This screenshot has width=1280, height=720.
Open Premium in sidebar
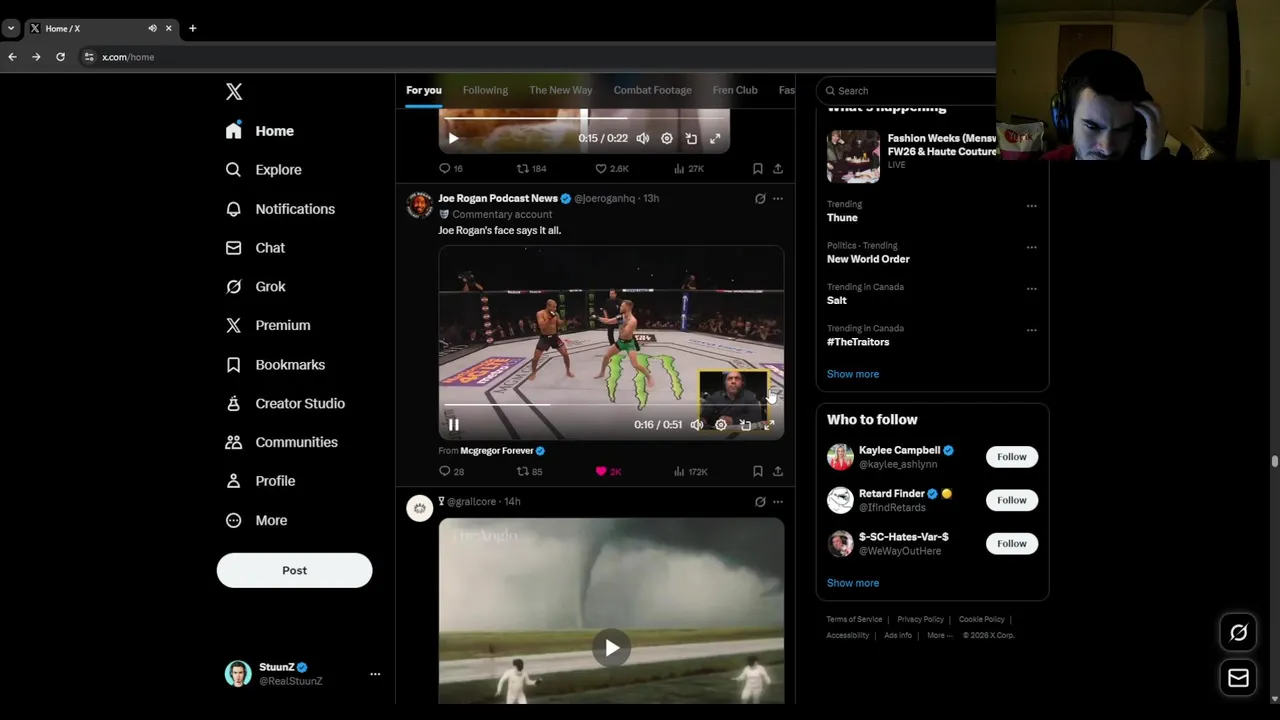pyautogui.click(x=268, y=325)
